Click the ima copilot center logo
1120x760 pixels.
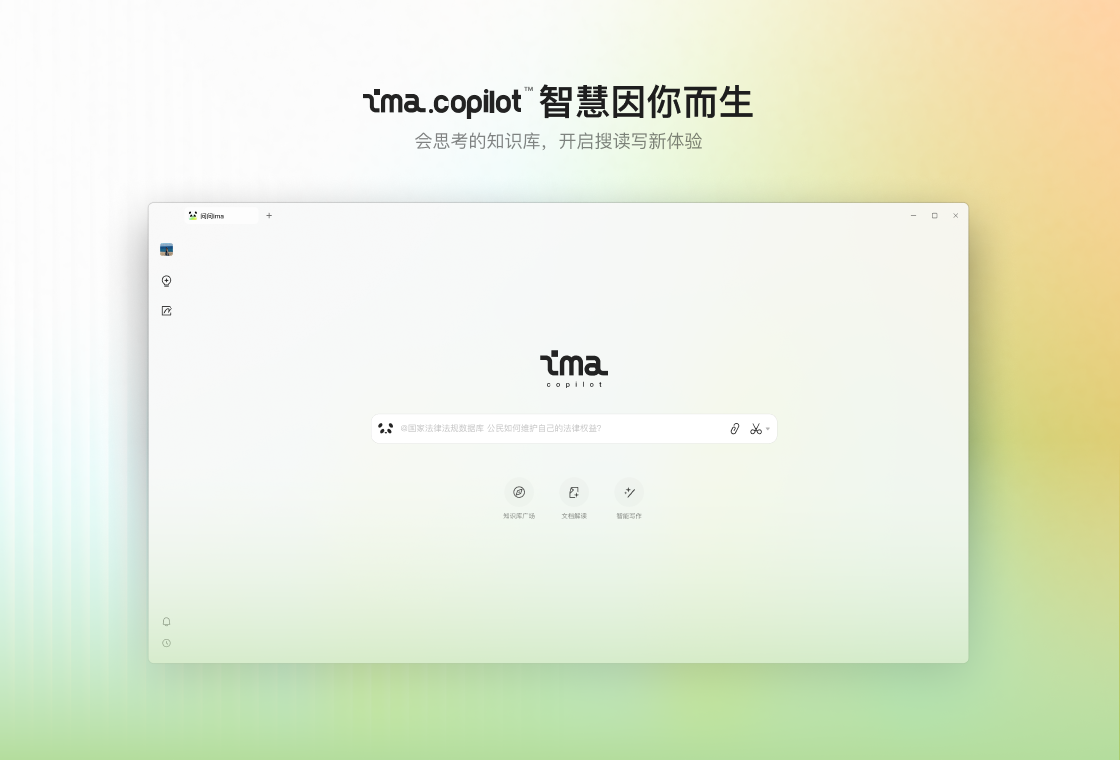click(x=574, y=369)
